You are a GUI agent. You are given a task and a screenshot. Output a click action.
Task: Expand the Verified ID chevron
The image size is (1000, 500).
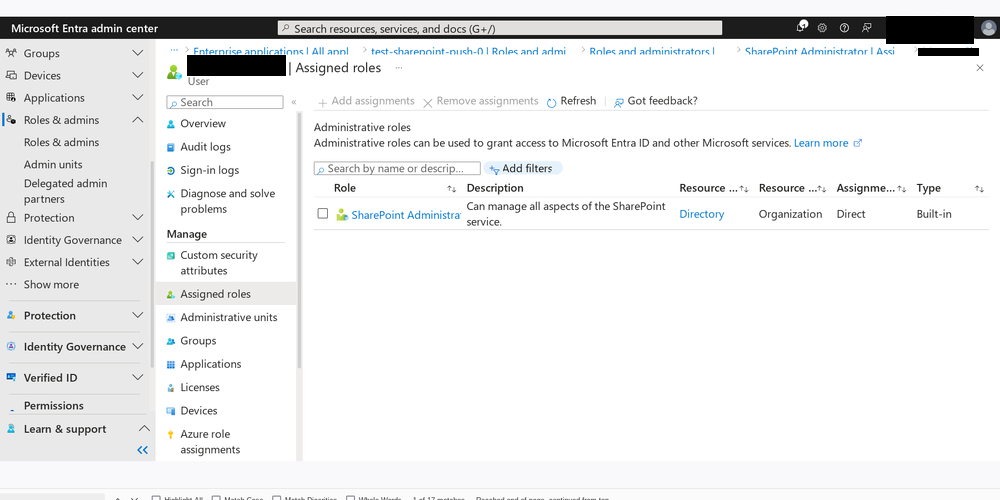pyautogui.click(x=137, y=378)
